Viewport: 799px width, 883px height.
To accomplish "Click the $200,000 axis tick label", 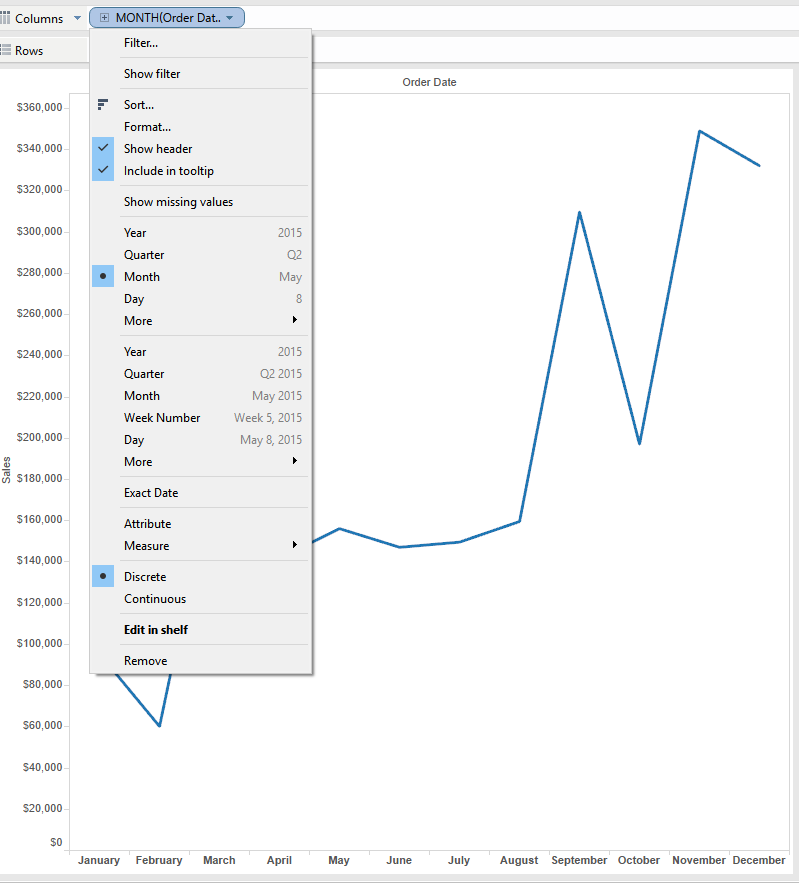I will click(x=39, y=437).
